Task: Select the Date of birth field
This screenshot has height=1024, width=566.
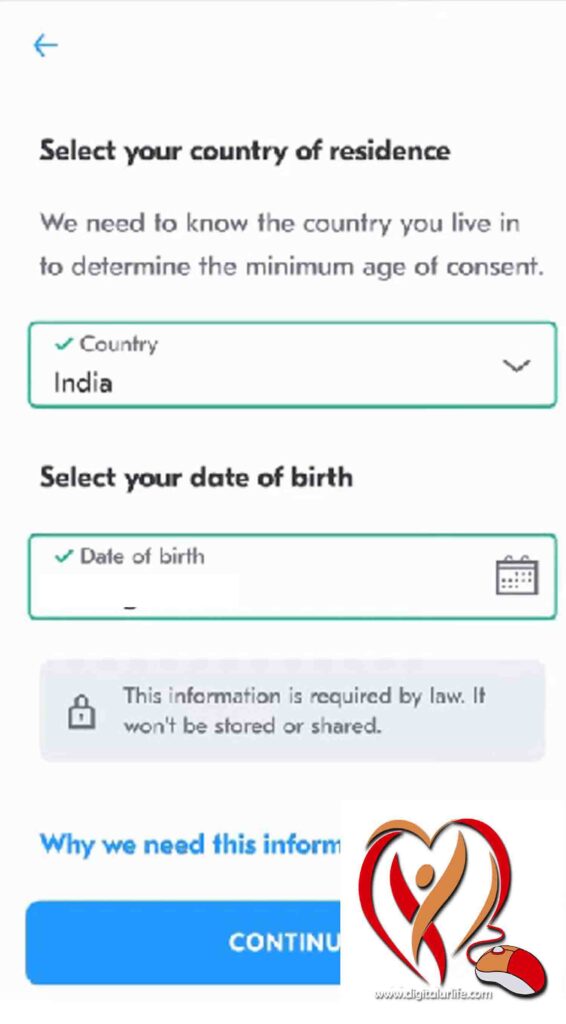Action: click(292, 577)
